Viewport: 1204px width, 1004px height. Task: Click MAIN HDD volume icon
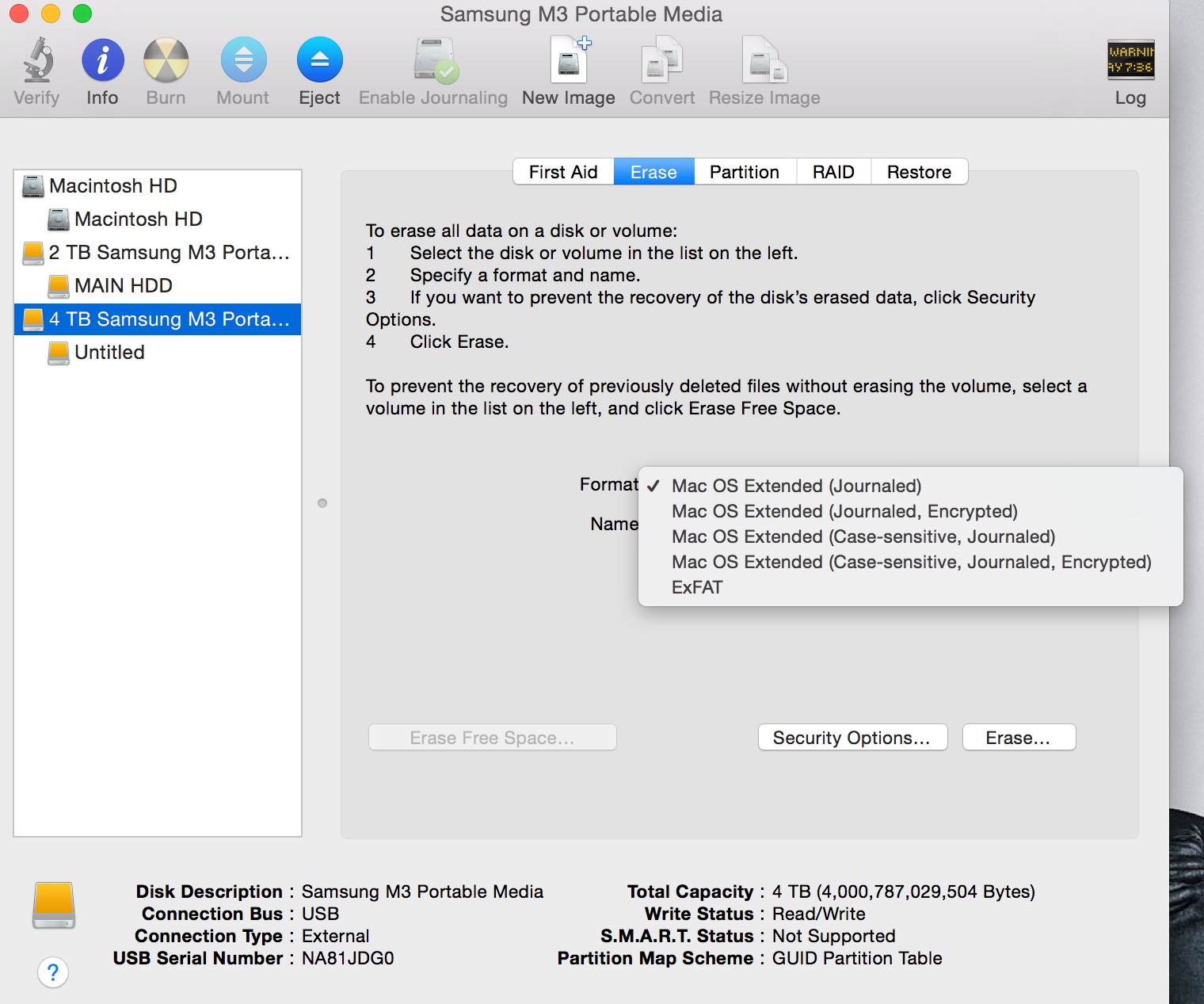pyautogui.click(x=59, y=286)
